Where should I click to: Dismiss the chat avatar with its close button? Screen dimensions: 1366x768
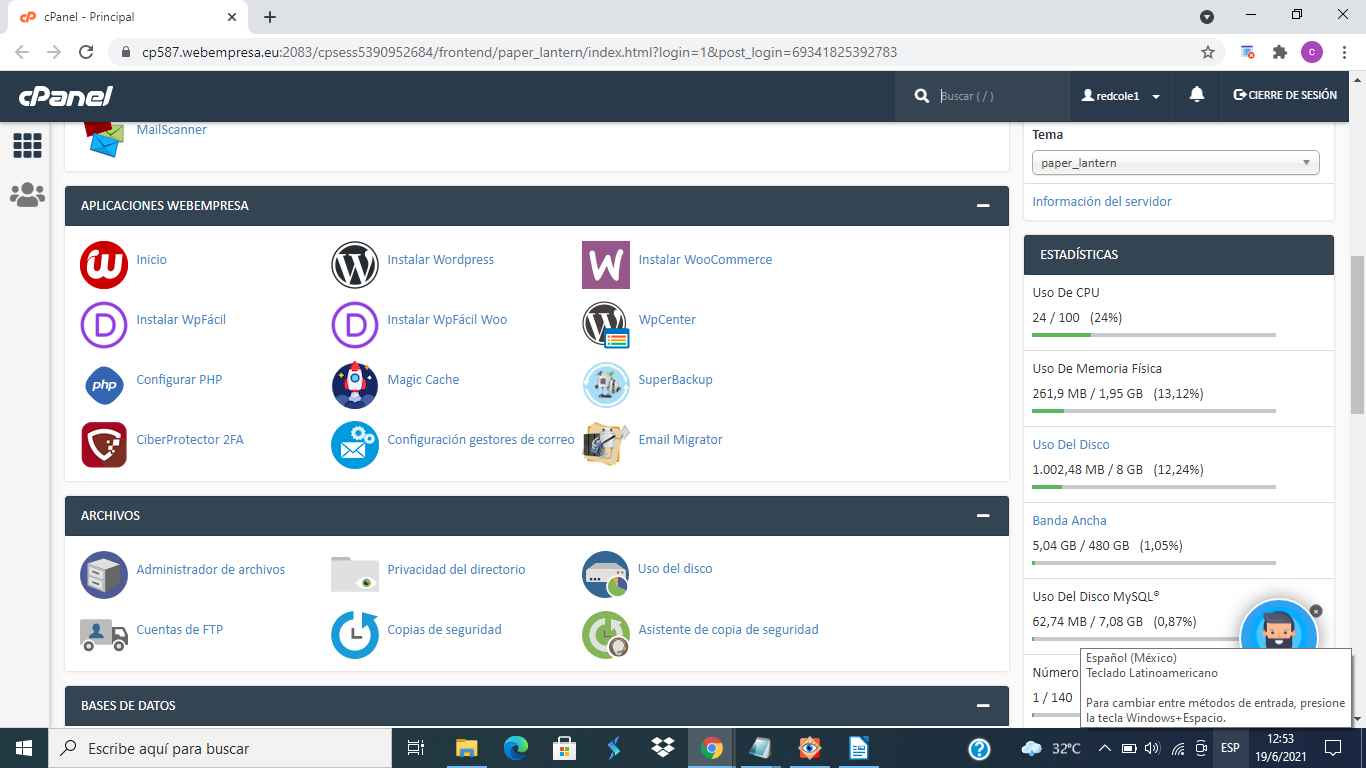coord(1316,610)
